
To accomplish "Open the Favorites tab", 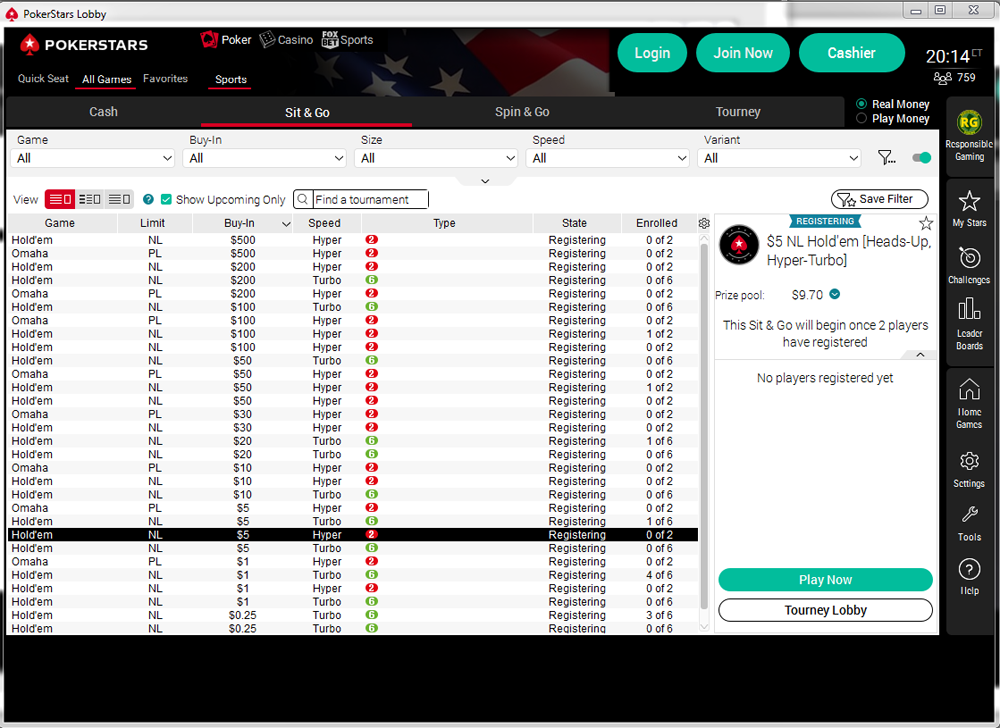I will tap(165, 79).
